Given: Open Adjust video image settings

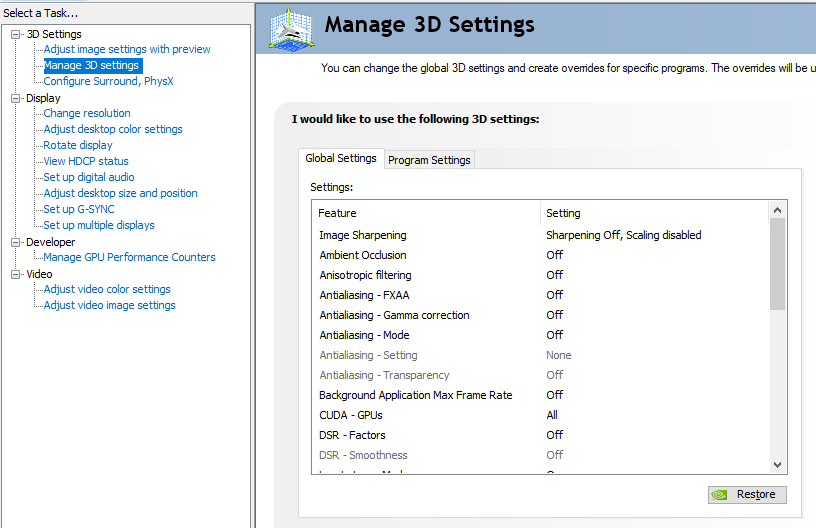Looking at the screenshot, I should coord(109,305).
